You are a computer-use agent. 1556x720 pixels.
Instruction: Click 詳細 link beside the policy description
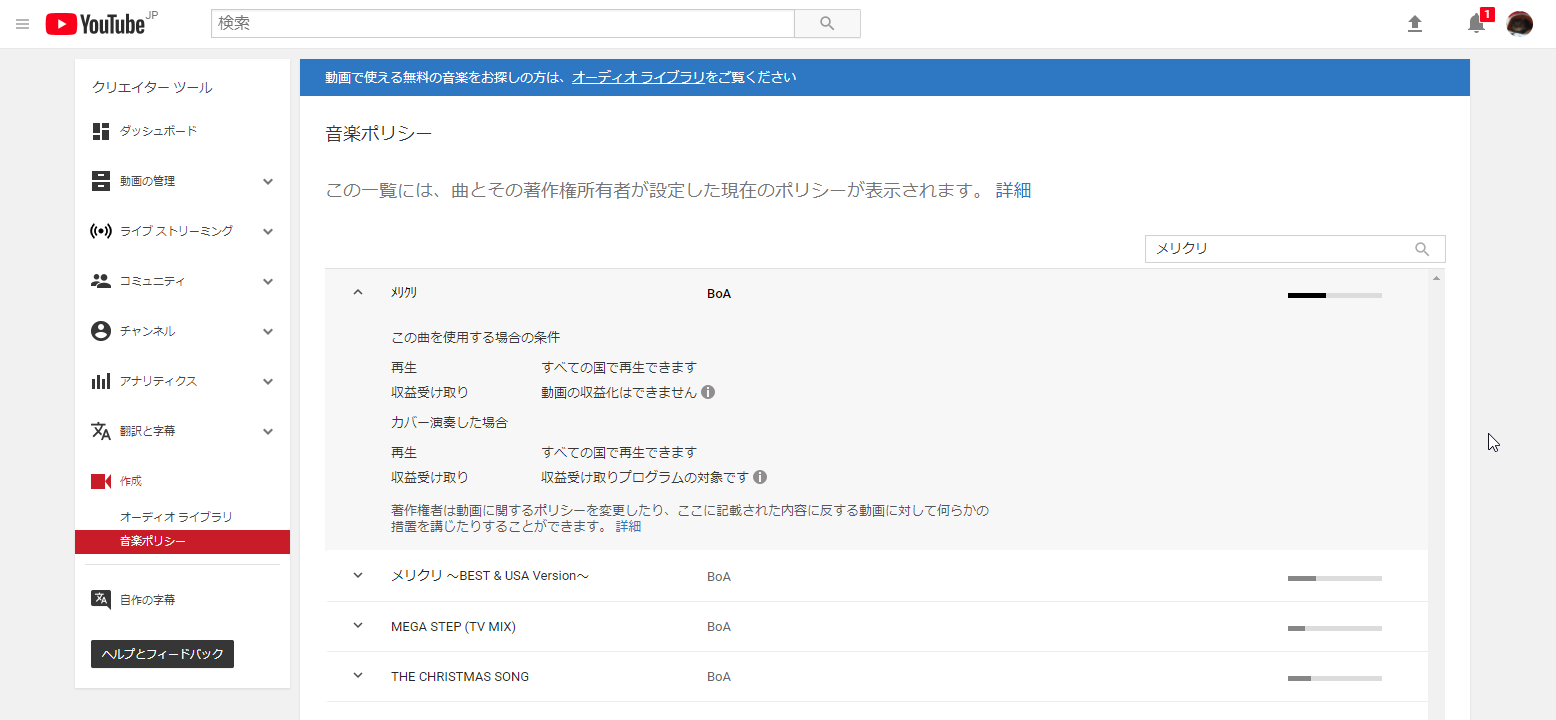1013,190
